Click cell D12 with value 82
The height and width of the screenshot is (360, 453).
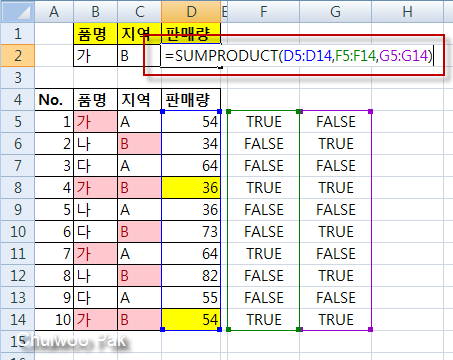(x=191, y=276)
